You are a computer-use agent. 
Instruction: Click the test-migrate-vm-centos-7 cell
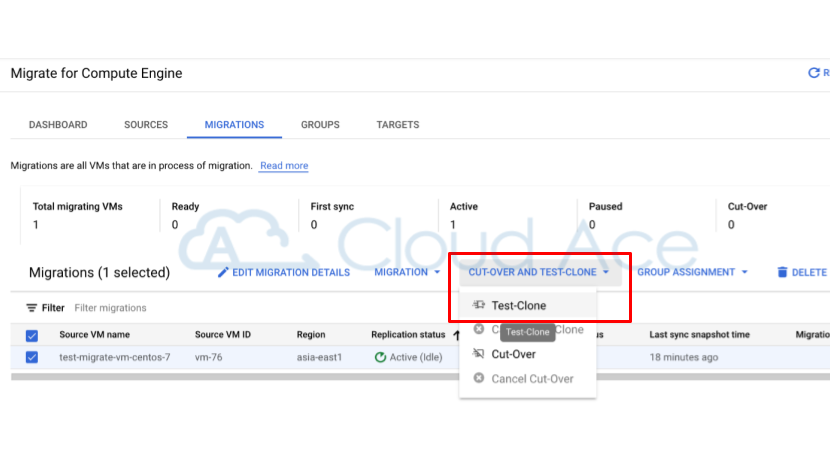115,357
